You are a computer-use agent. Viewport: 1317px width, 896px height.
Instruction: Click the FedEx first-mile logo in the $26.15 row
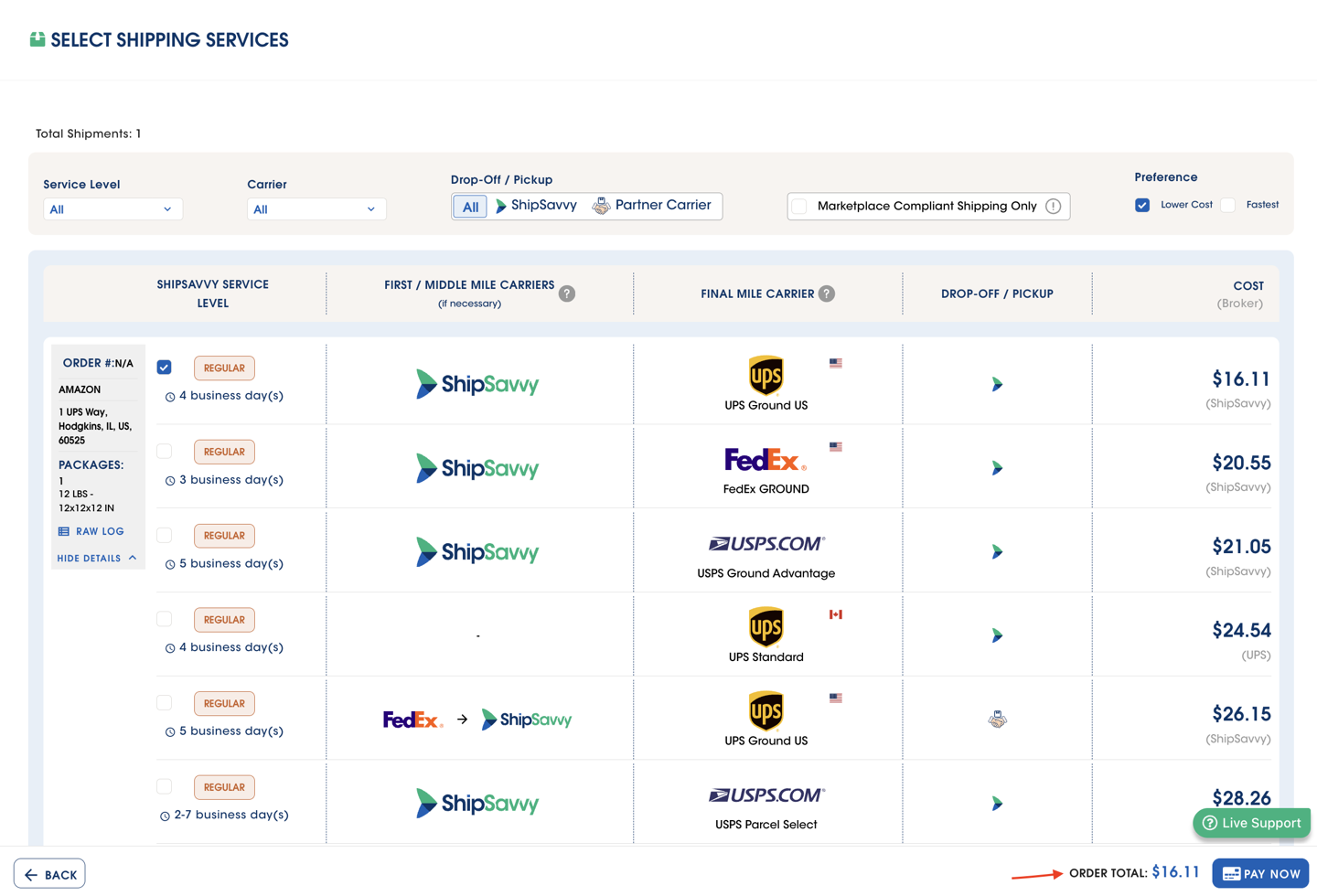413,720
